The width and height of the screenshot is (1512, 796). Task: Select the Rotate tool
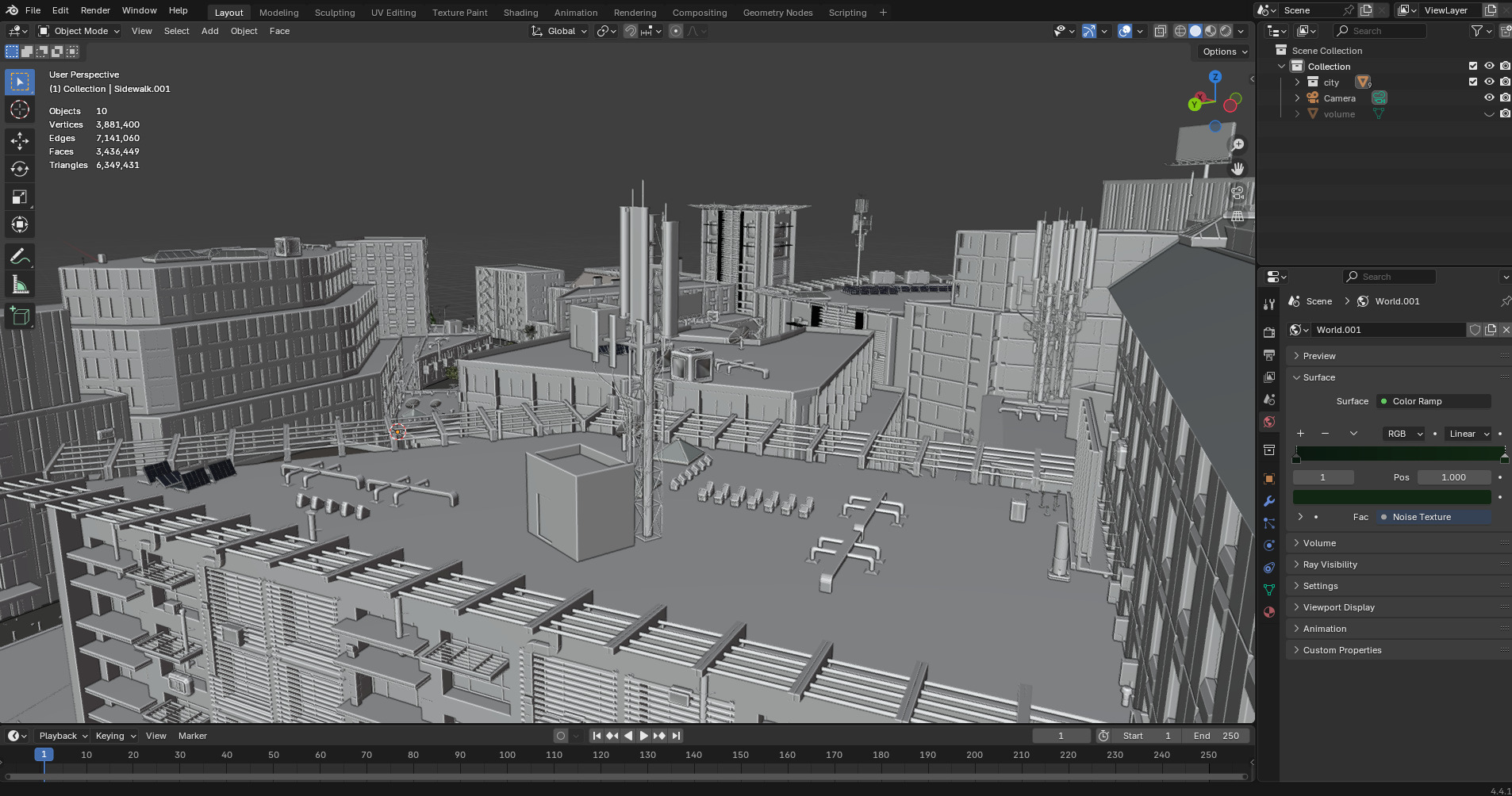[20, 169]
